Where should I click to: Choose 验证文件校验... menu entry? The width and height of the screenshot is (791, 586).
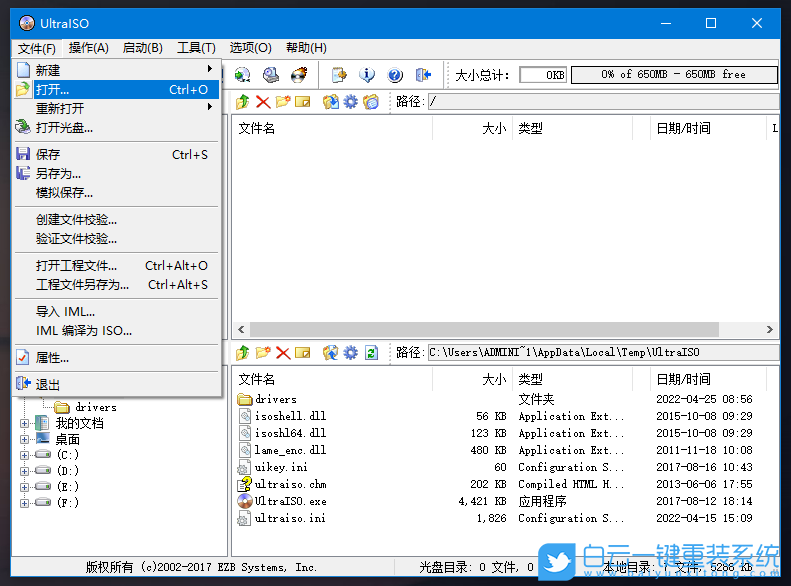[x=117, y=239]
